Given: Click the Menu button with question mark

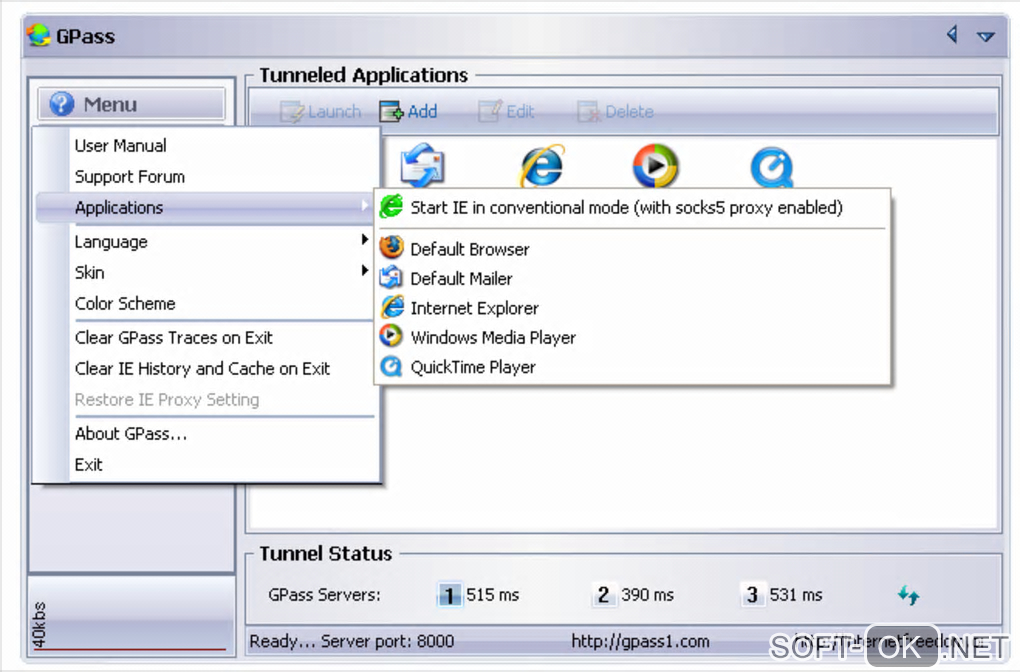Looking at the screenshot, I should 131,104.
